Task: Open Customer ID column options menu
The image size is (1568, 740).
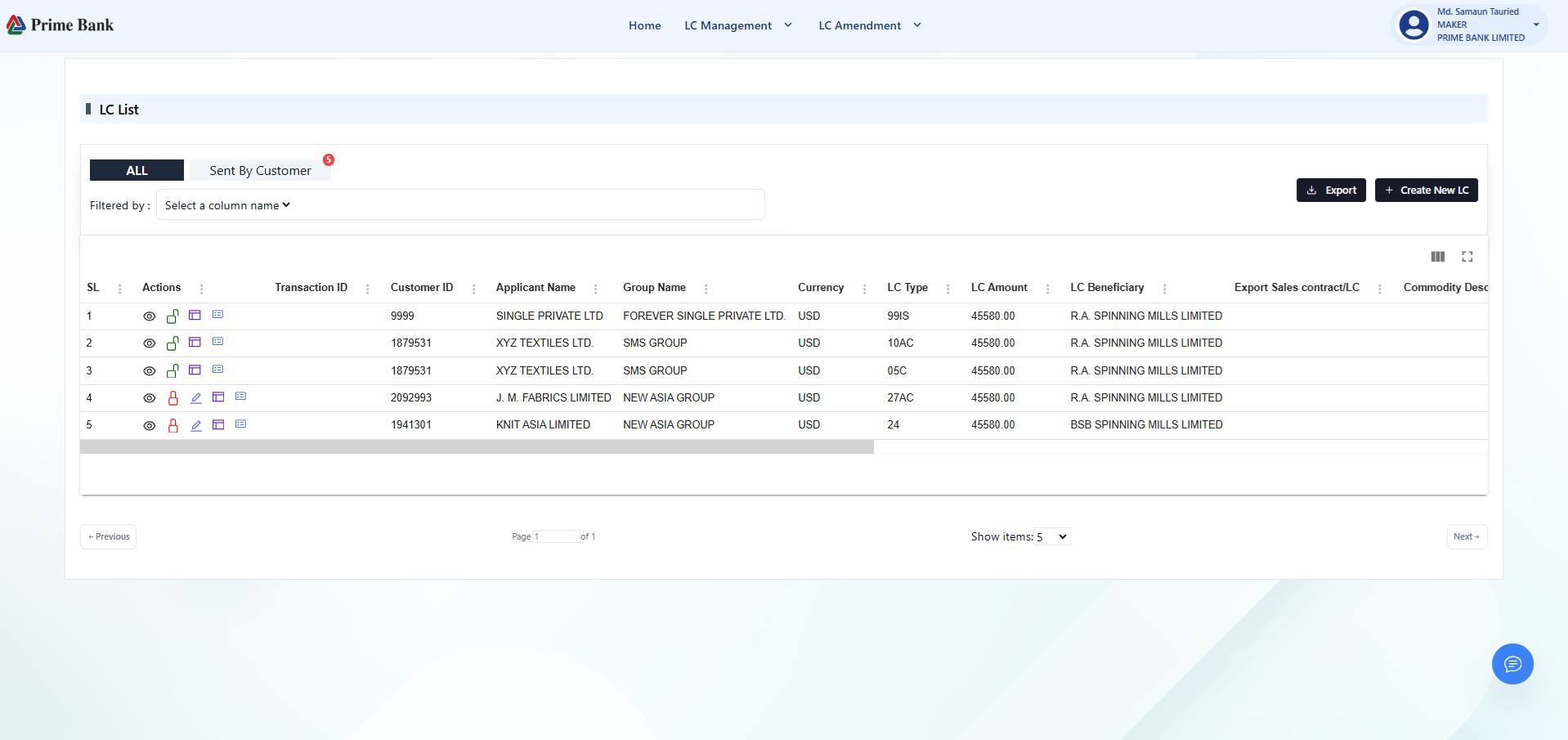Action: (x=473, y=289)
